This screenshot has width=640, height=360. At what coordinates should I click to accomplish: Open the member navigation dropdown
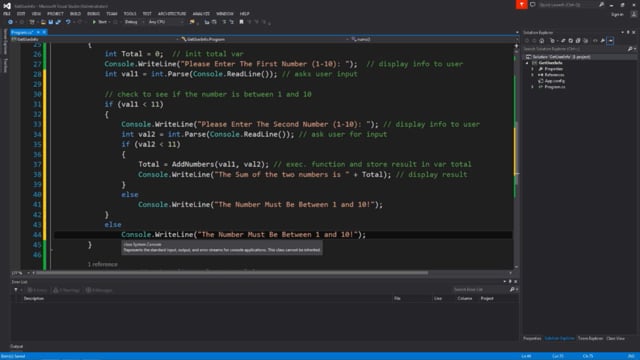click(433, 40)
